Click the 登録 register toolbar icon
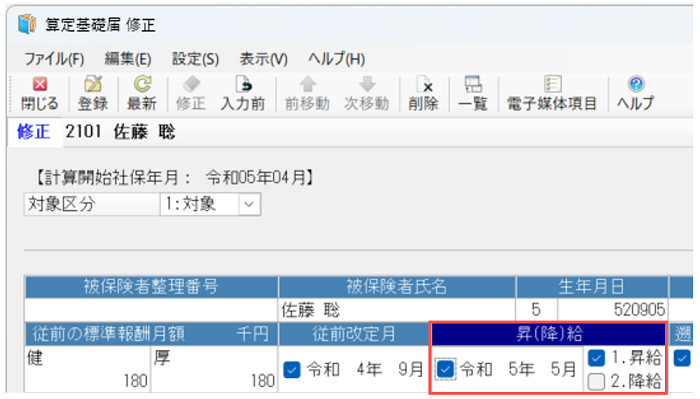This screenshot has width=700, height=399. tap(93, 84)
